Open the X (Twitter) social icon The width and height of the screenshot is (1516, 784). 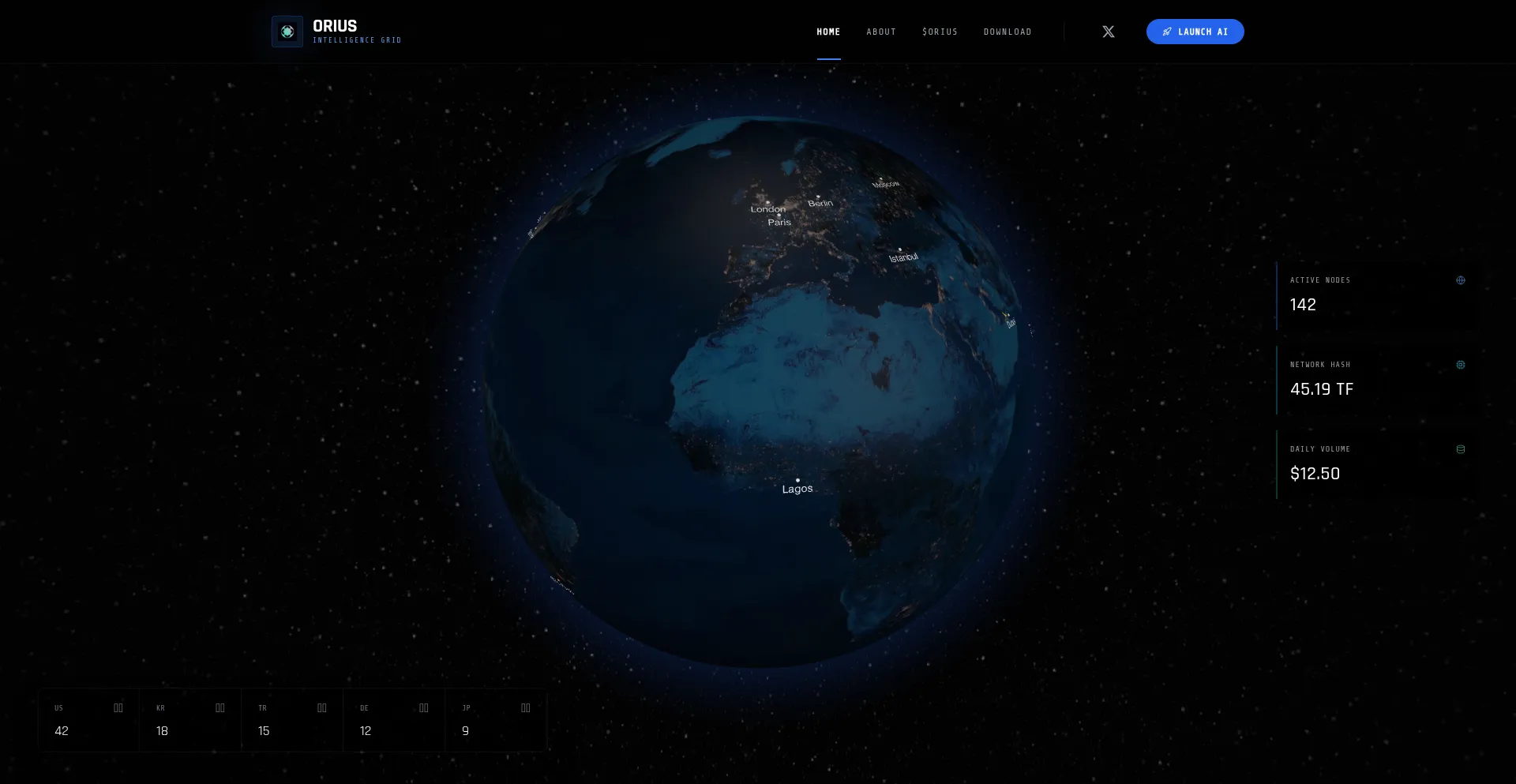1109,32
